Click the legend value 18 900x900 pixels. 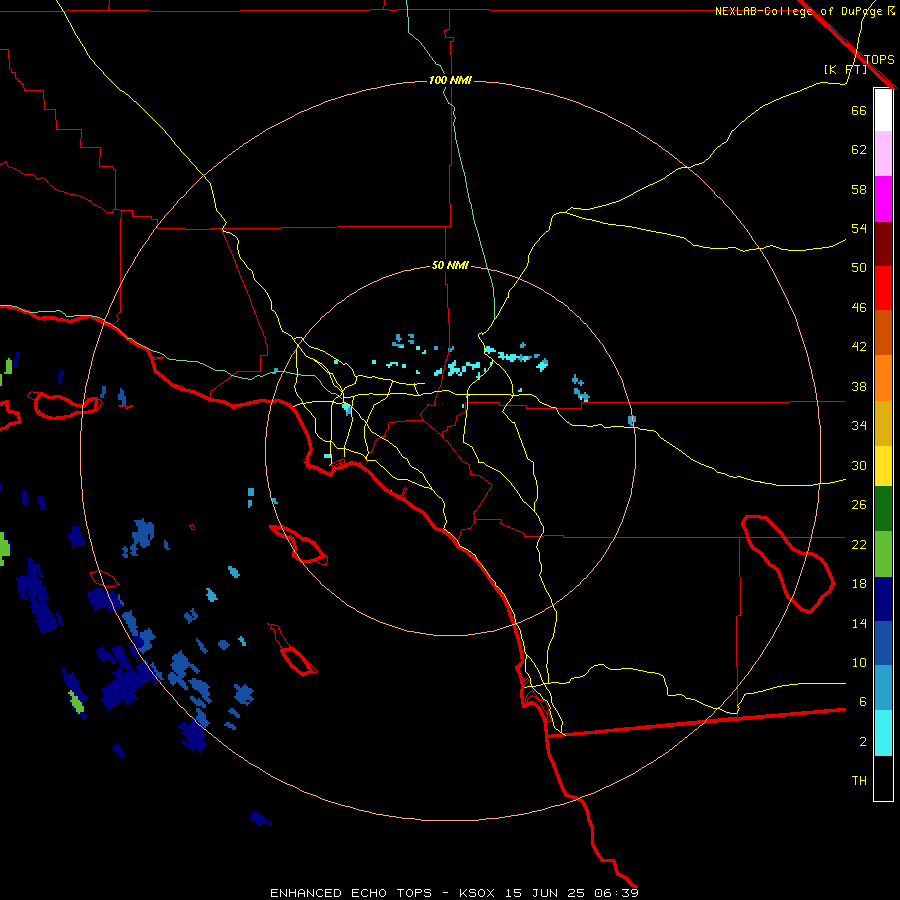859,584
